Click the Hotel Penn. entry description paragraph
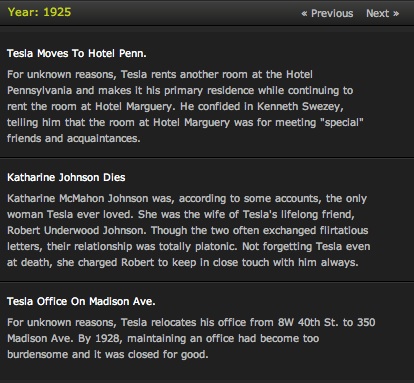Image resolution: width=414 pixels, height=383 pixels. [x=186, y=106]
